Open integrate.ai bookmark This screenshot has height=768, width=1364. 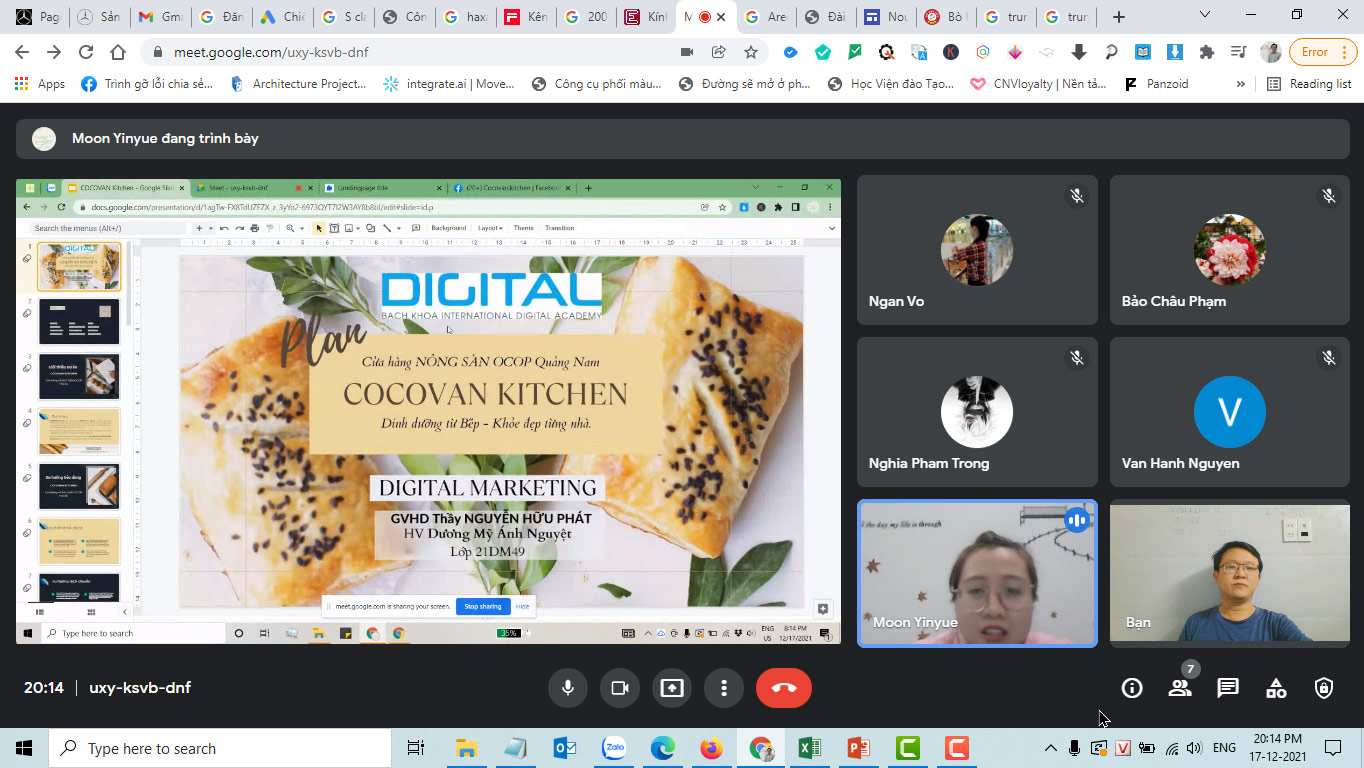[449, 84]
